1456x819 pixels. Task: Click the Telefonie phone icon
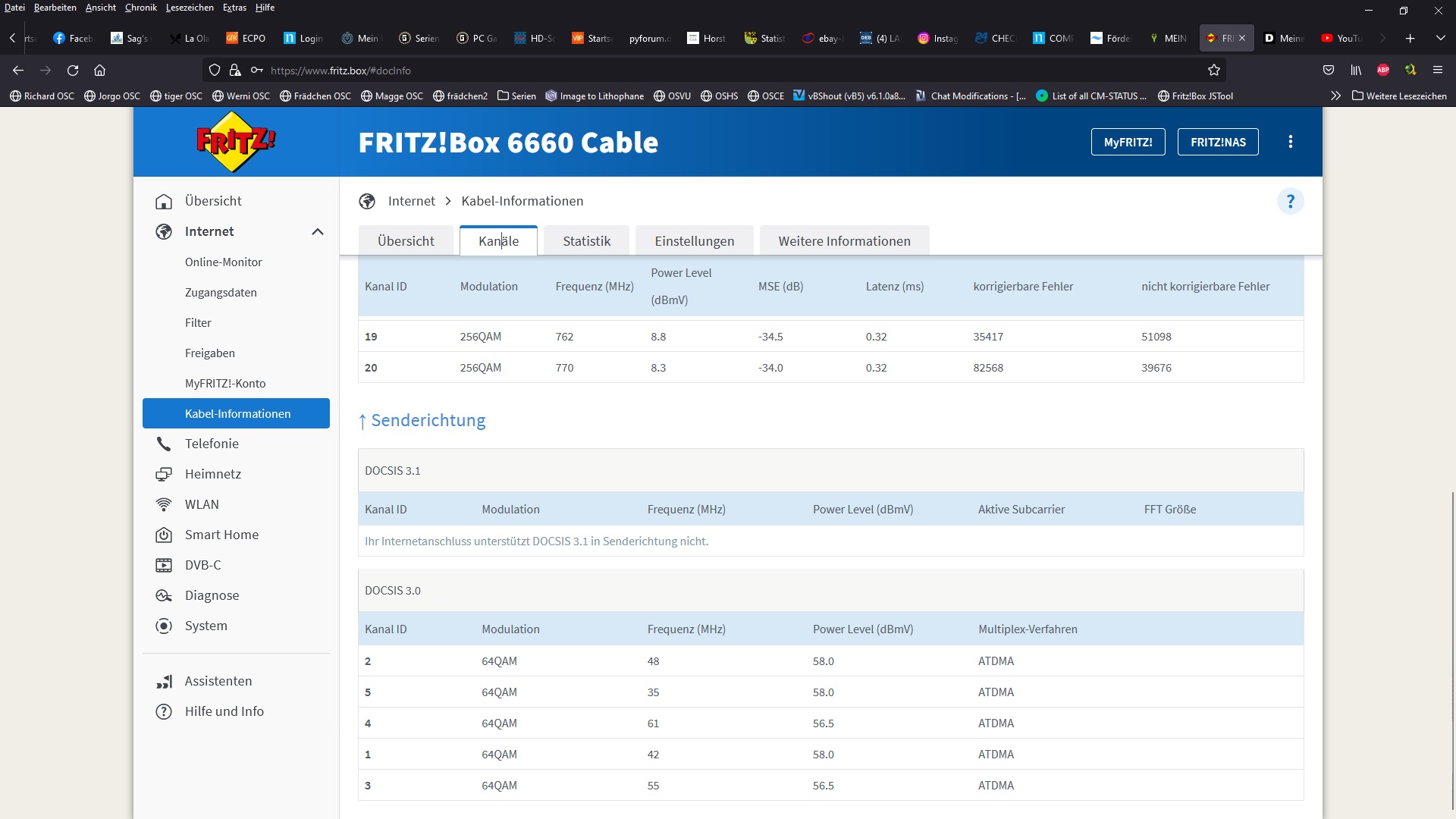pos(163,444)
